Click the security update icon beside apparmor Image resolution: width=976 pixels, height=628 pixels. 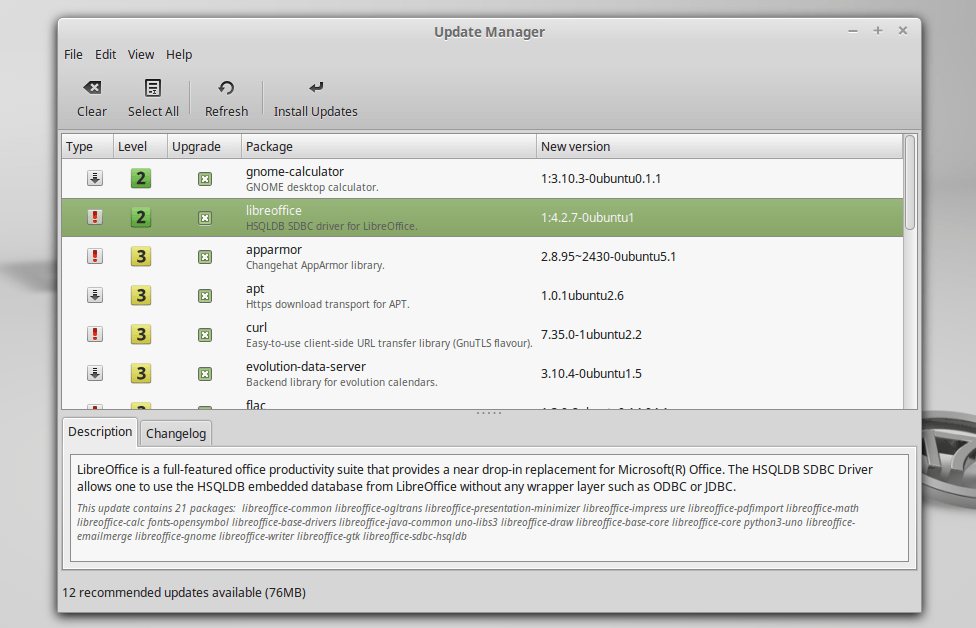tap(94, 256)
